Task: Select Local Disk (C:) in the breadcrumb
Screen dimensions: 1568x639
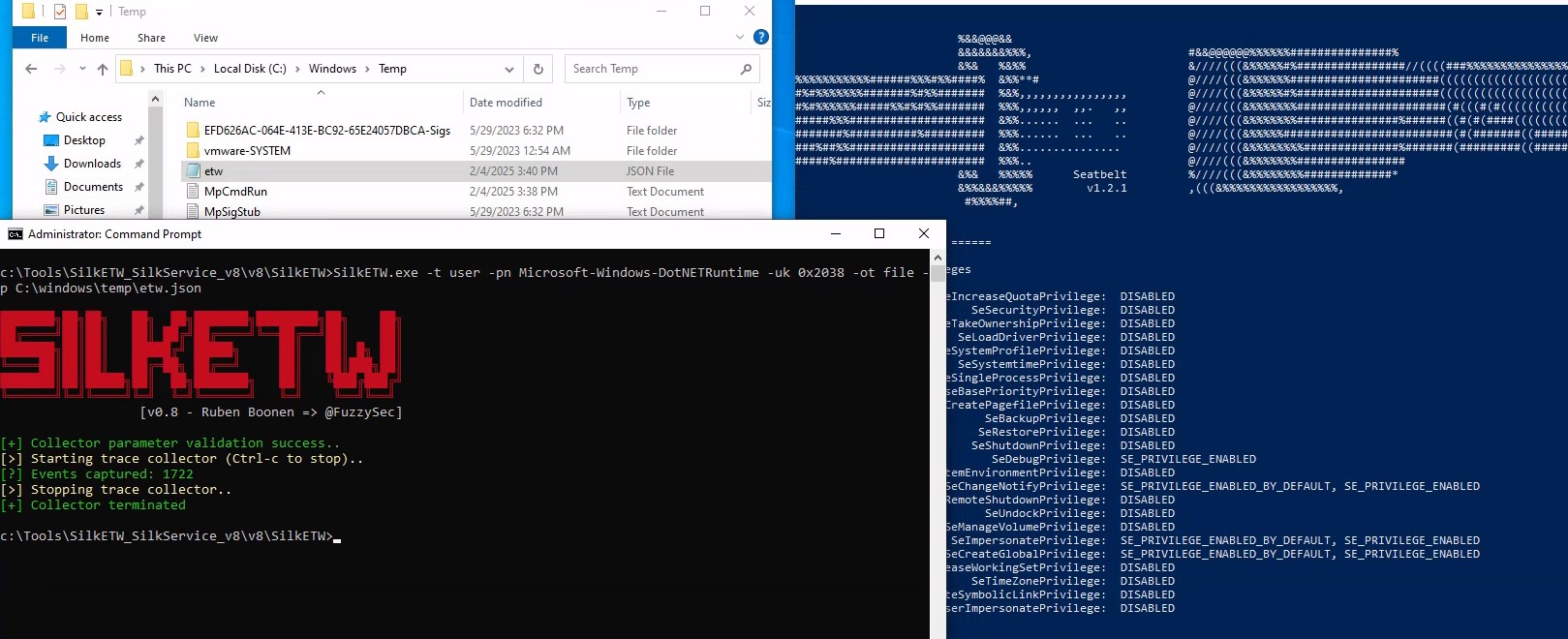Action: pos(250,69)
